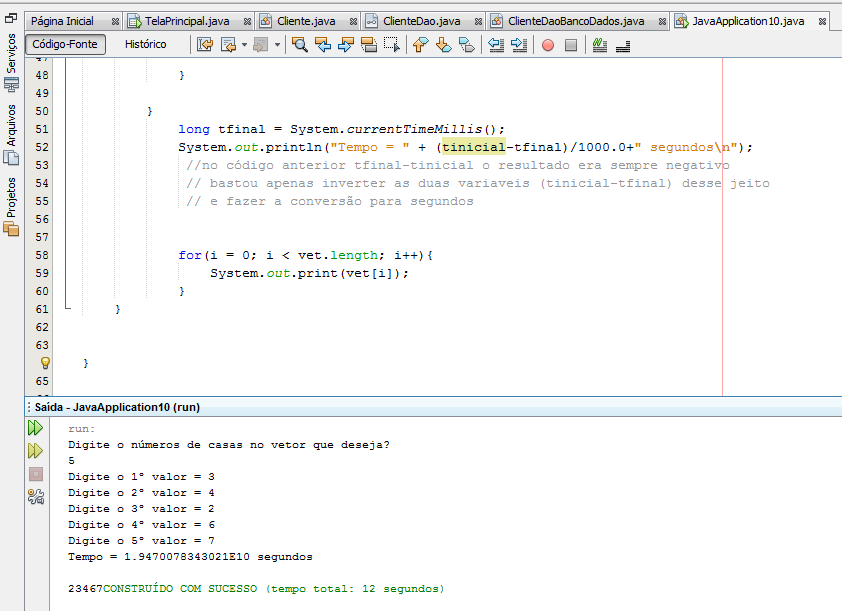Close the TelaPrincipal.java tab

[247, 21]
